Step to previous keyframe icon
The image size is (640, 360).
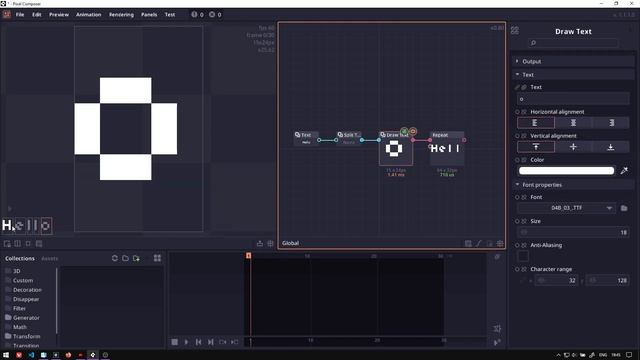223,342
